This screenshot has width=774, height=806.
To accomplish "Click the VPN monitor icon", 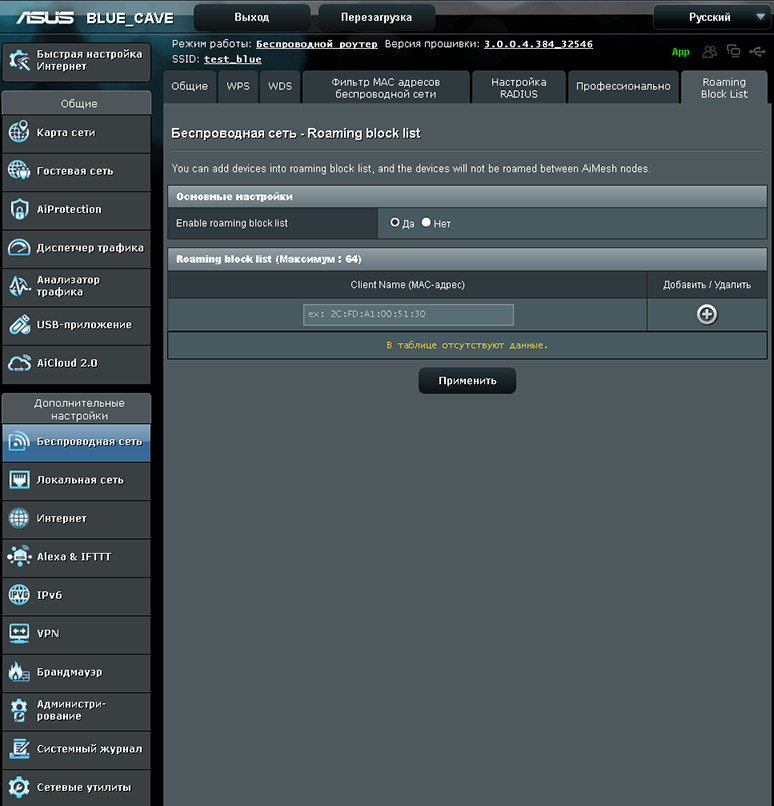I will pyautogui.click(x=19, y=633).
